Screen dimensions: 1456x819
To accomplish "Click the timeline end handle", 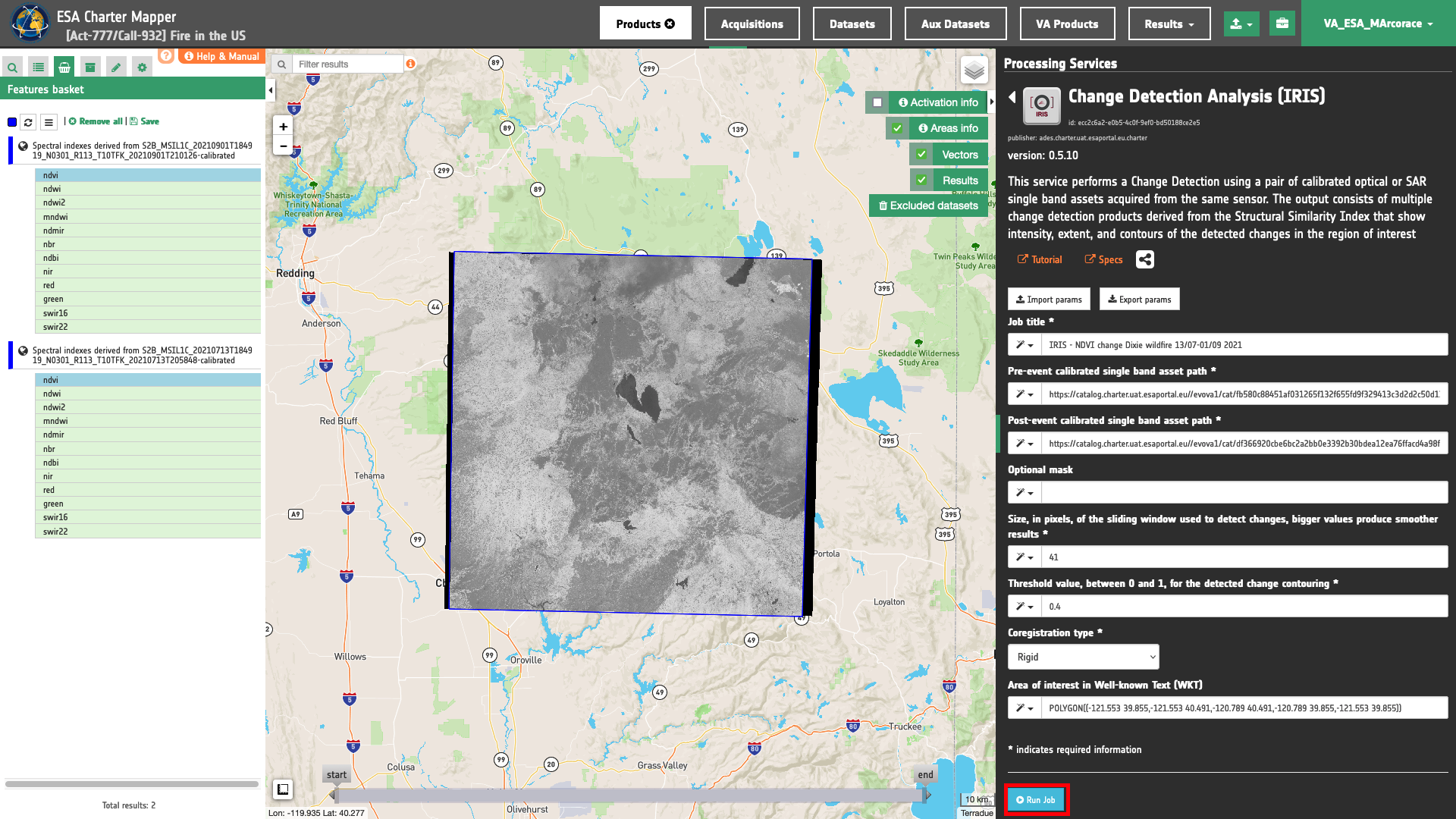I will tap(926, 795).
